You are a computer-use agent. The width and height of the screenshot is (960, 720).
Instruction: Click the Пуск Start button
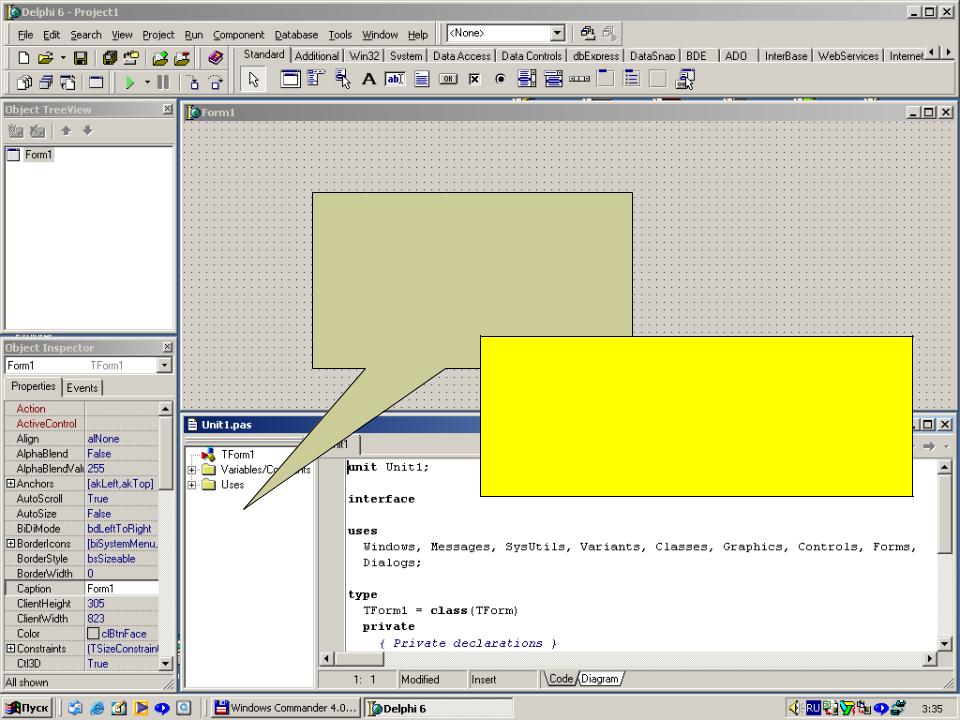coord(27,708)
